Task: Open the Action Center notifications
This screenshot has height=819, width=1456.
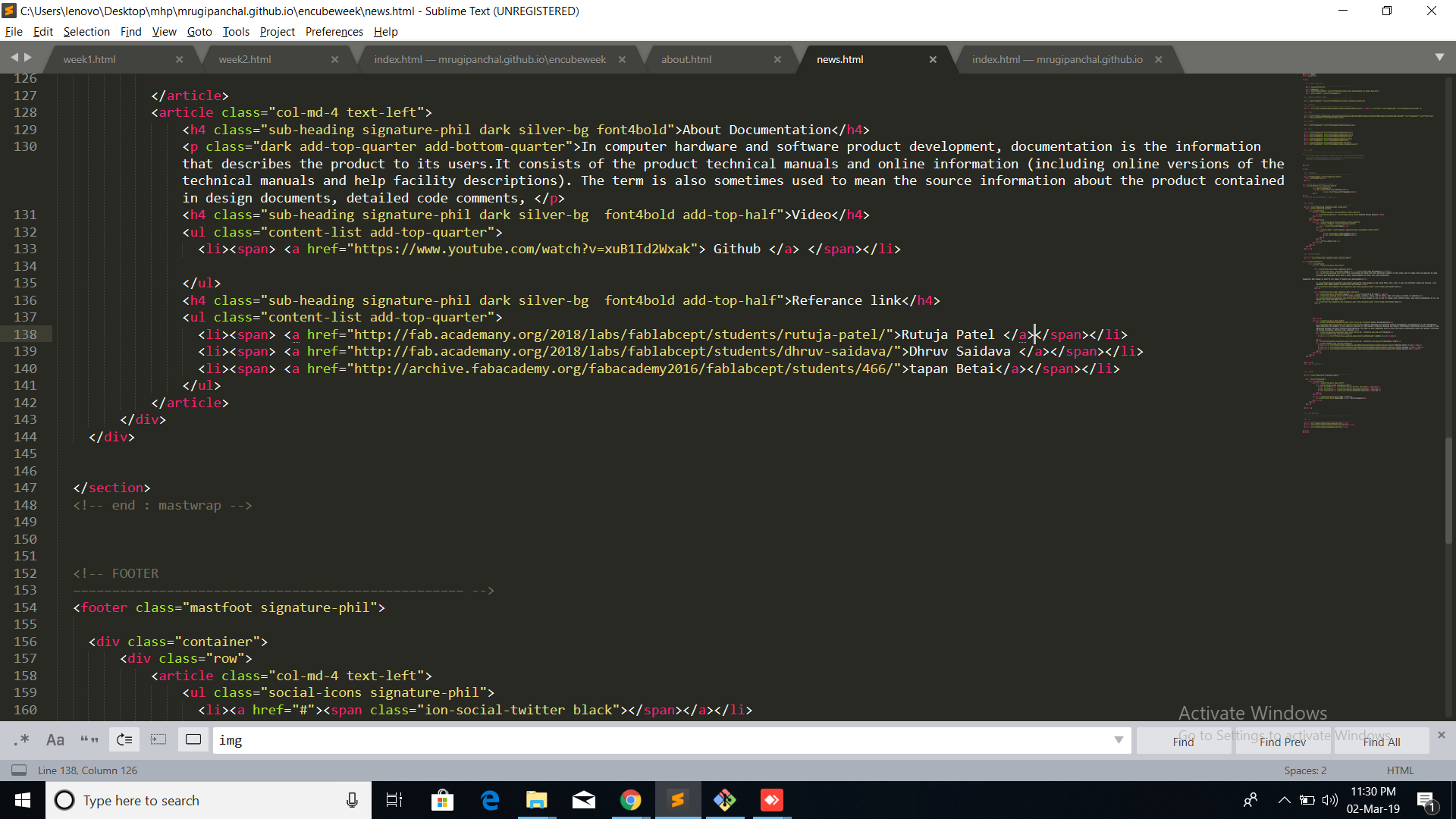Action: click(1426, 801)
